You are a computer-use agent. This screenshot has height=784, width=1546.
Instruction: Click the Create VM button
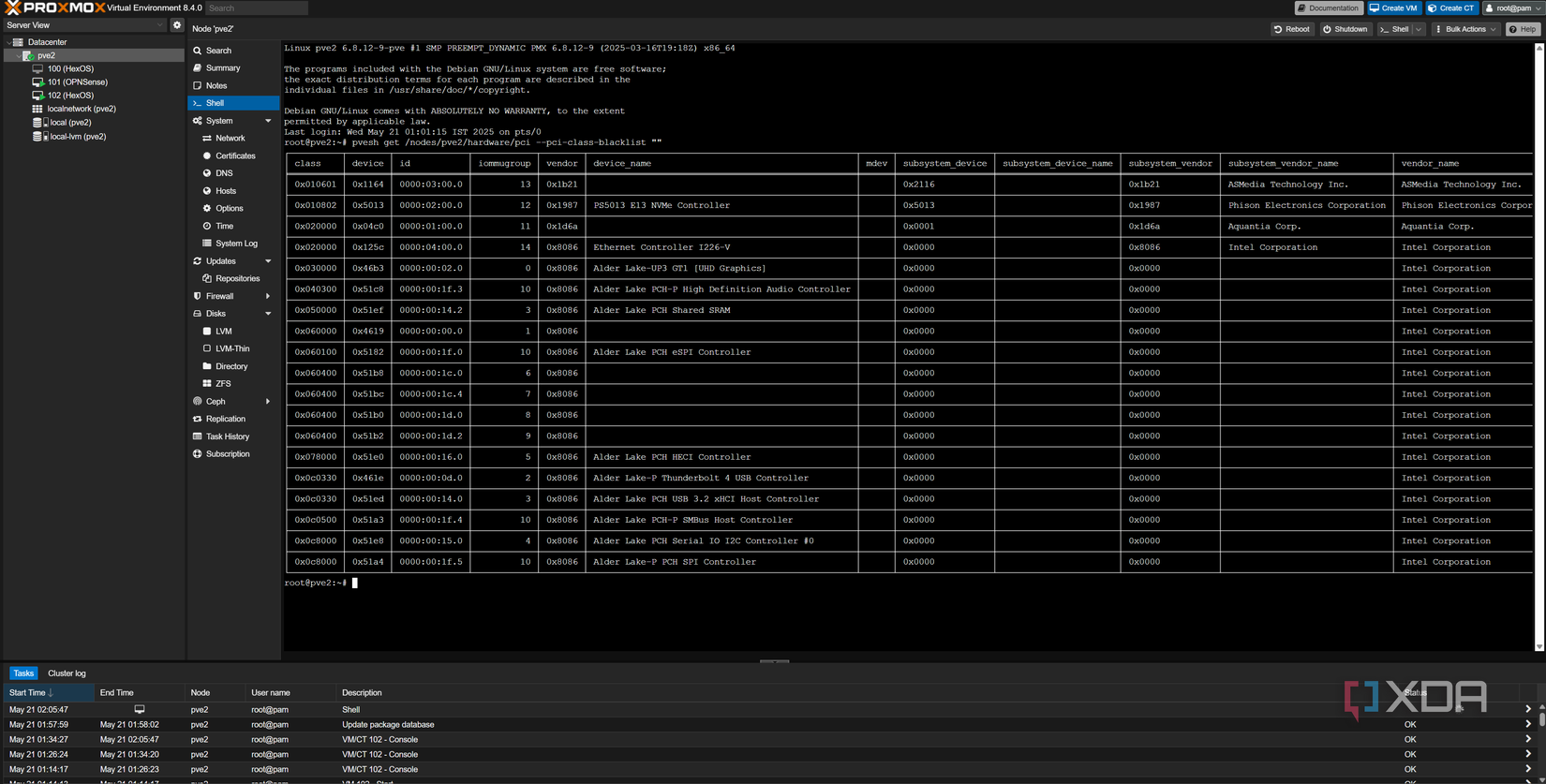coord(1394,7)
